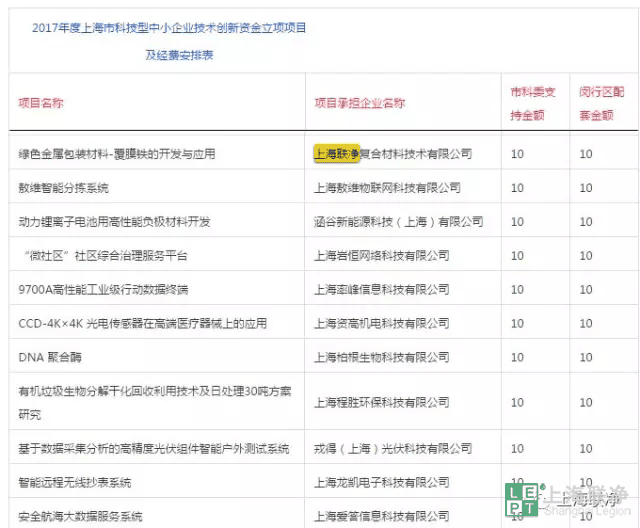640x528 pixels.
Task: Select project '安全航海大数据服务系统'
Action: 80,516
